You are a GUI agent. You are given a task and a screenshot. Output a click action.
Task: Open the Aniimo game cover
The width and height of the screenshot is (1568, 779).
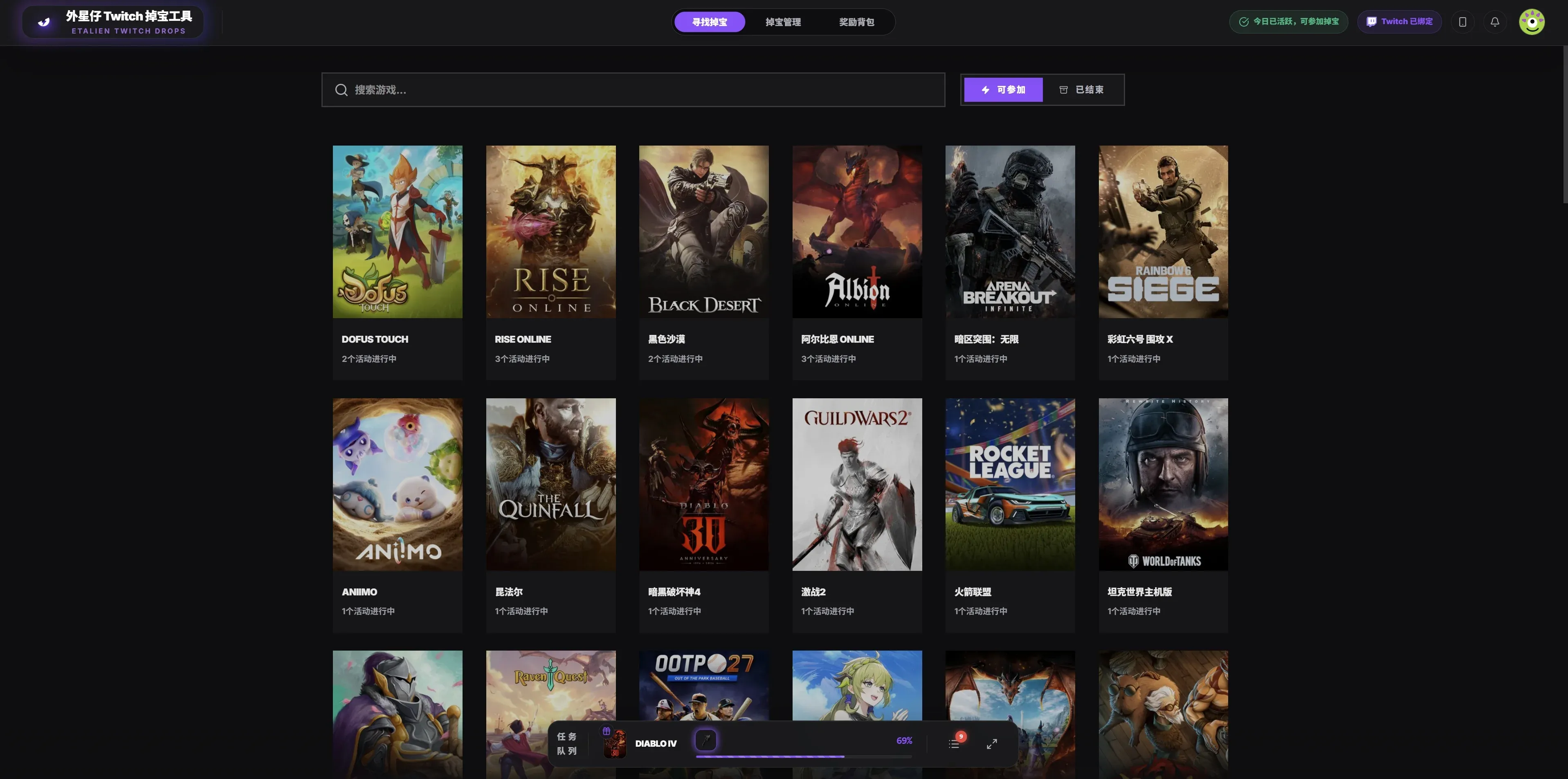(x=398, y=485)
